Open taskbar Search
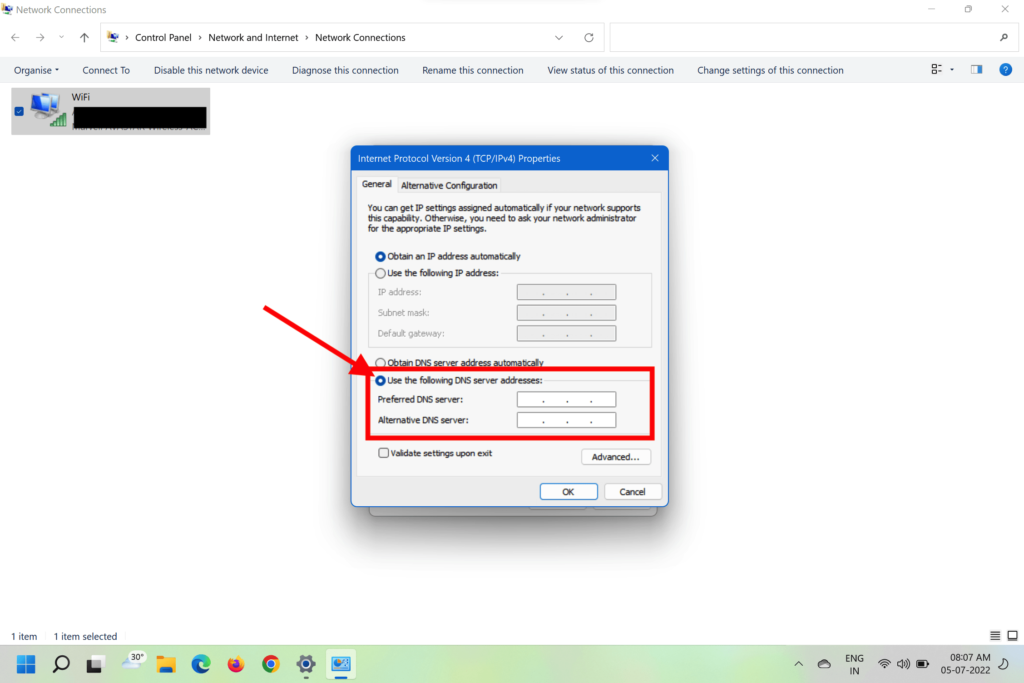 pyautogui.click(x=61, y=665)
